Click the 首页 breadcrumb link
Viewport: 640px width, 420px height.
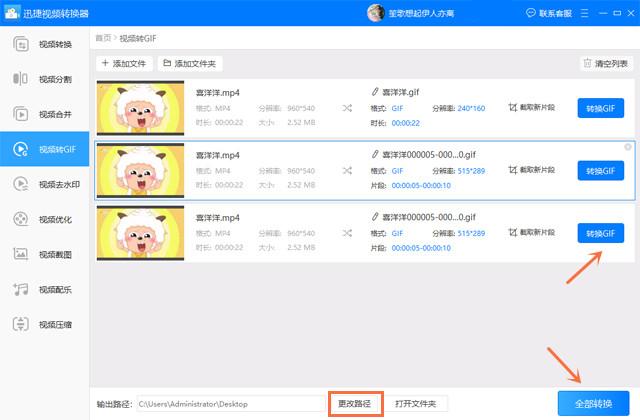103,38
